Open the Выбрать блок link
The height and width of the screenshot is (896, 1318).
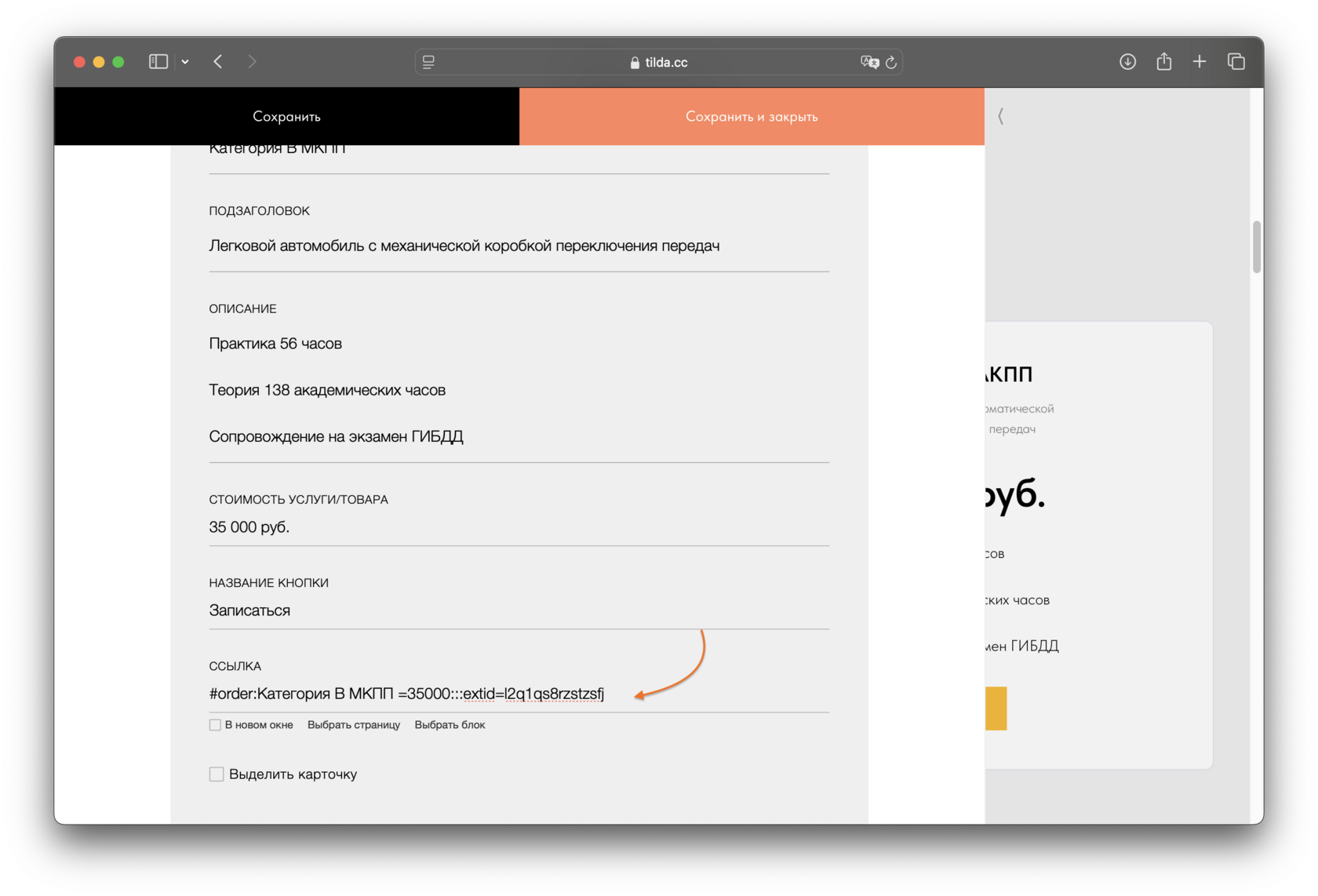(x=450, y=725)
